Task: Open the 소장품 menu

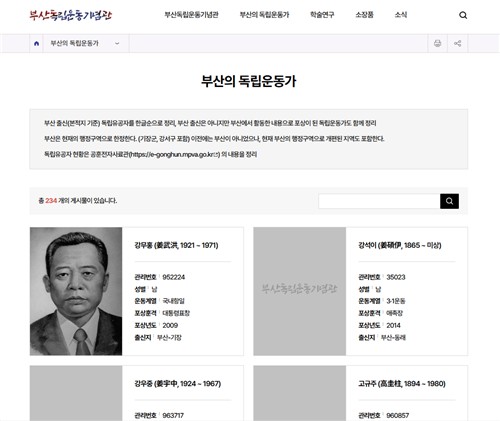Action: pyautogui.click(x=364, y=15)
